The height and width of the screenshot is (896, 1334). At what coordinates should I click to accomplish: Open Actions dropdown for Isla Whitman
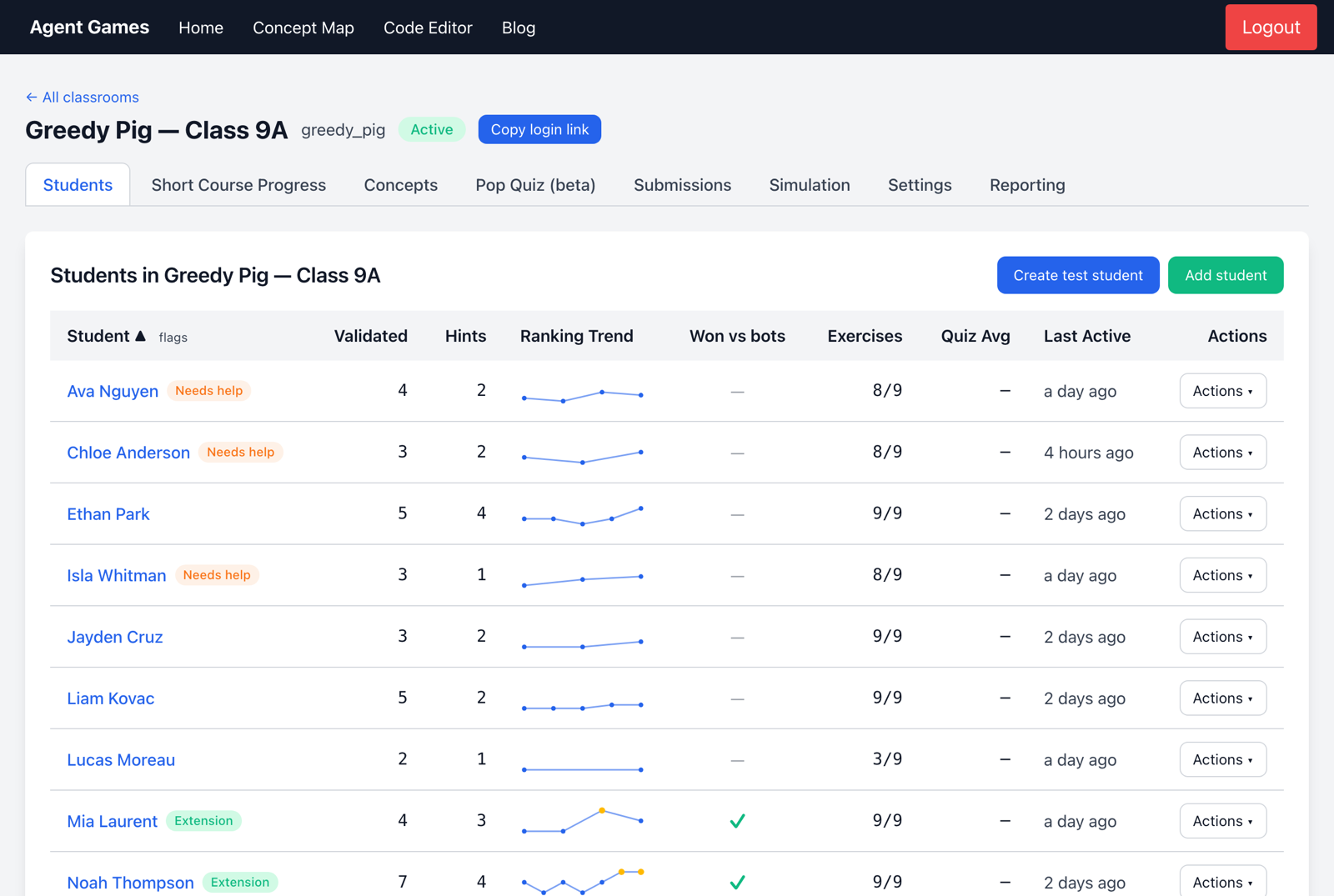(x=1223, y=575)
